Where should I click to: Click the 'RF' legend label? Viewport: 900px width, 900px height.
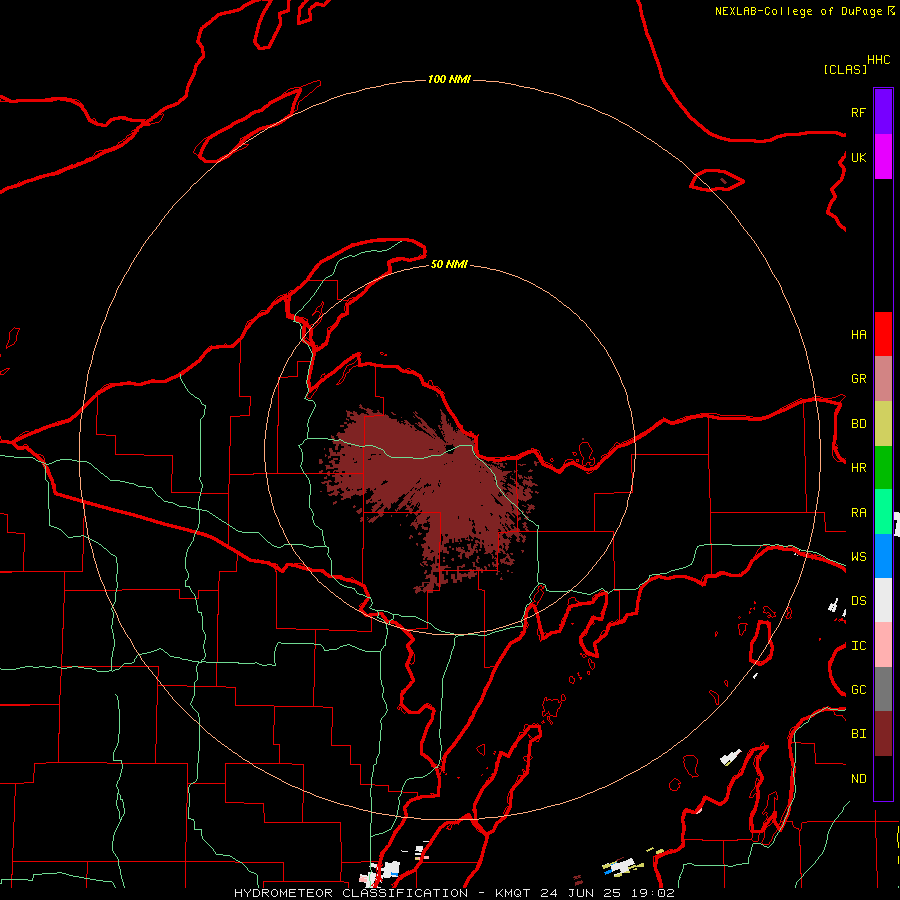[x=859, y=112]
